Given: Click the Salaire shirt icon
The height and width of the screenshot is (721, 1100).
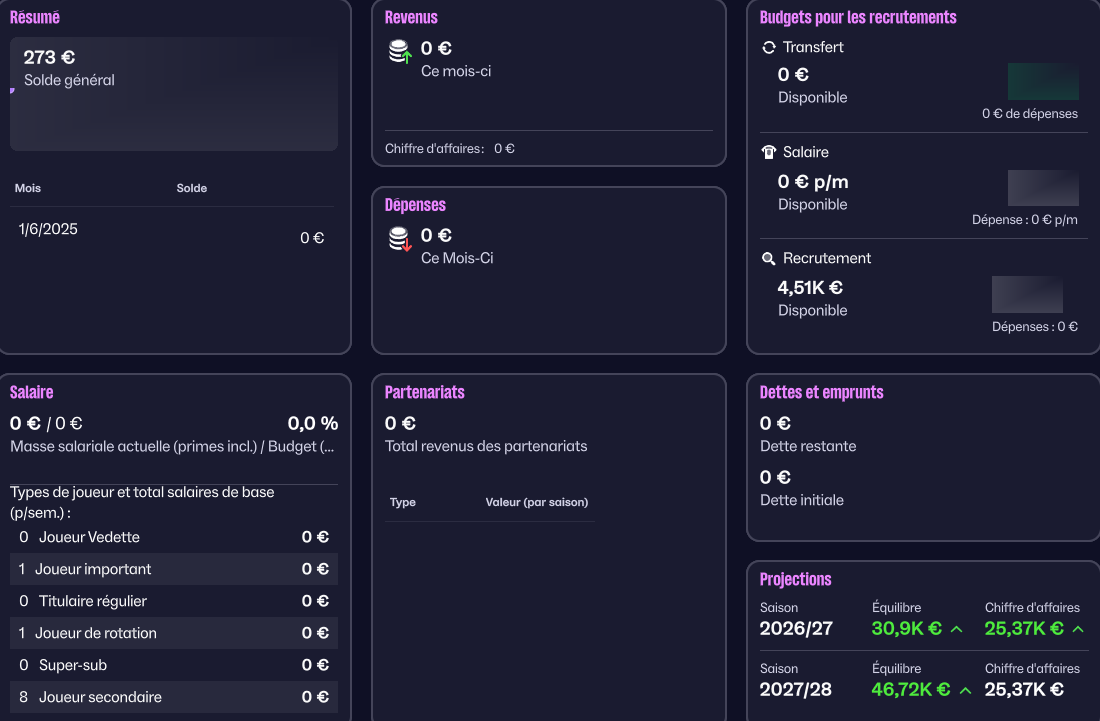Looking at the screenshot, I should coord(769,153).
